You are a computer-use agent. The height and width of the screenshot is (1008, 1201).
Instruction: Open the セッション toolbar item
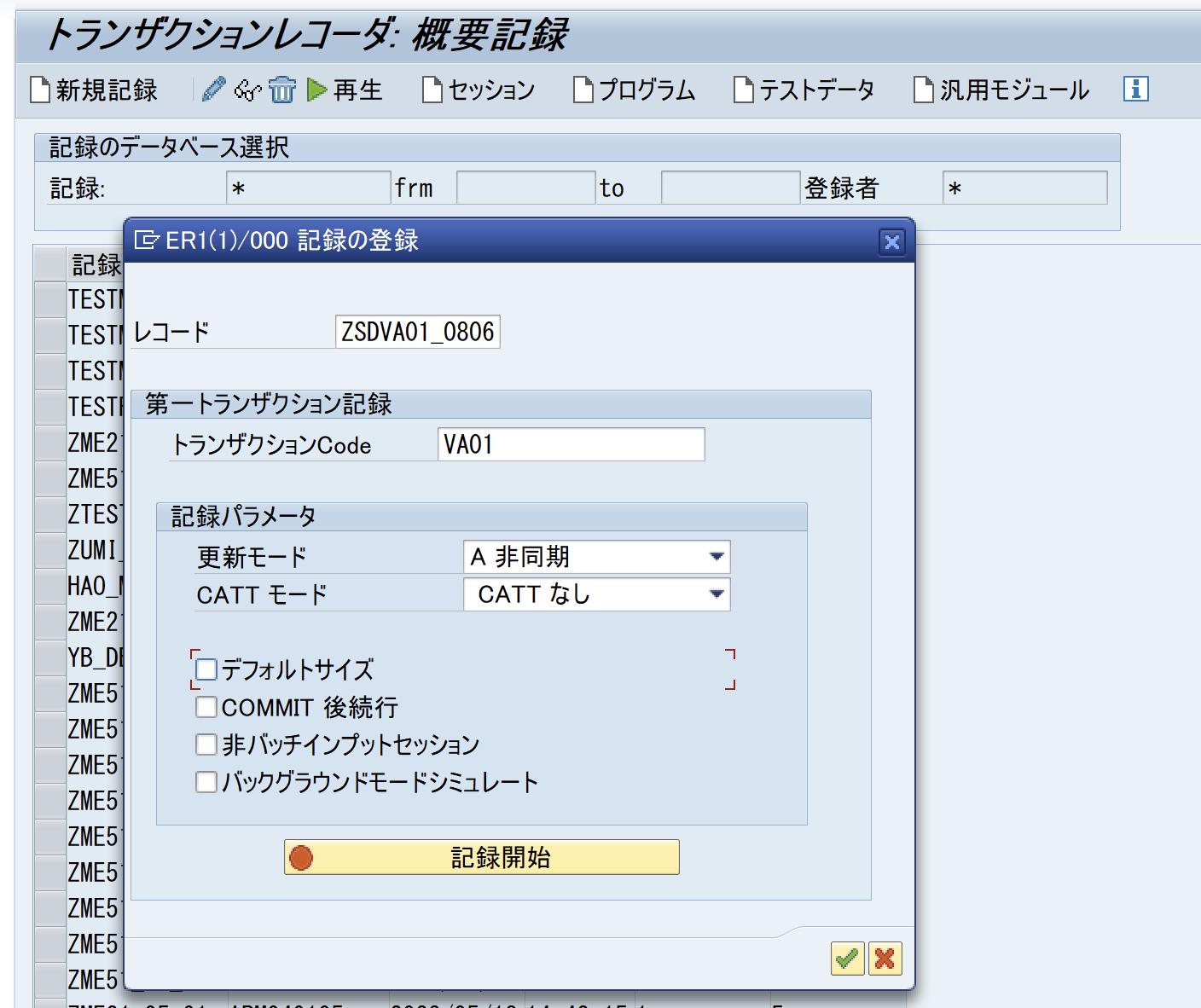[479, 90]
